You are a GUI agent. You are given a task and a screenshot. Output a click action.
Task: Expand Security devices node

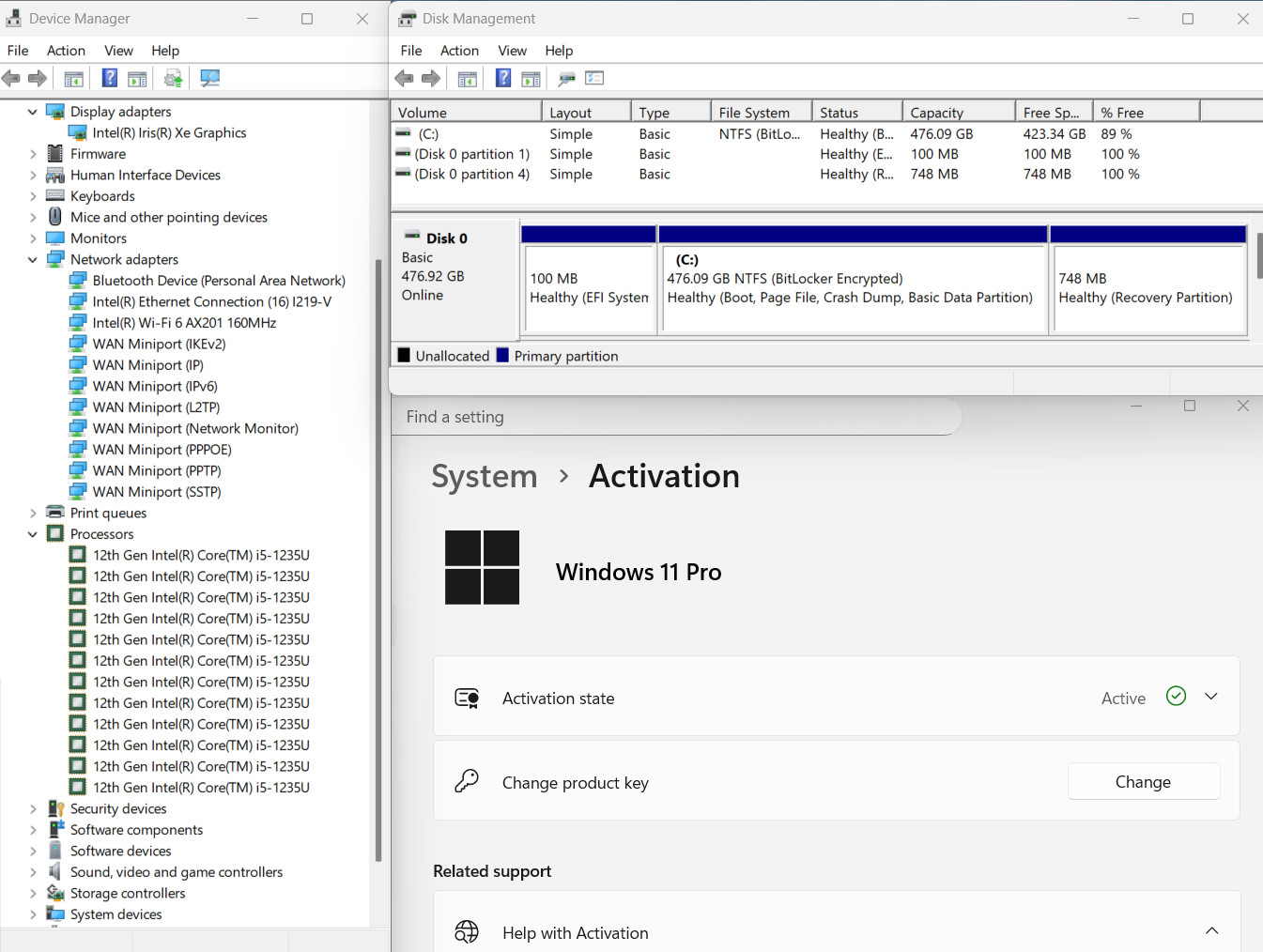click(x=32, y=808)
